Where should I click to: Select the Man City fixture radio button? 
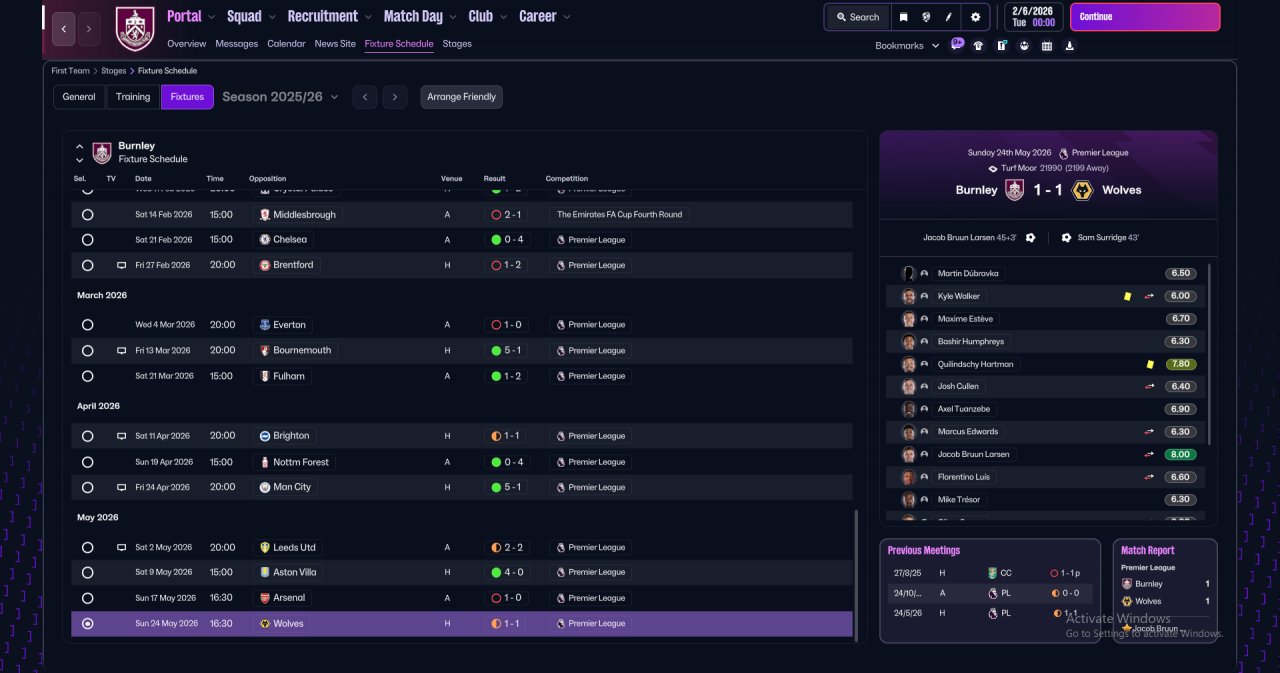point(87,488)
